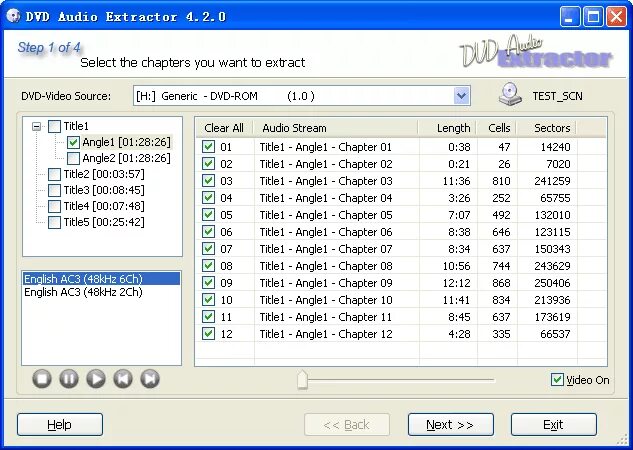Click the preview position slider thumb

[x=302, y=380]
